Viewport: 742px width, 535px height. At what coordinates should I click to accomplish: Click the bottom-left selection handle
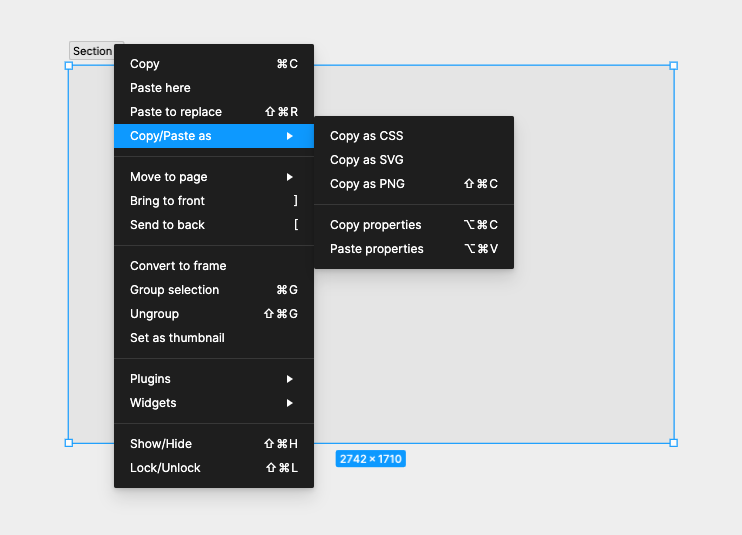point(69,443)
